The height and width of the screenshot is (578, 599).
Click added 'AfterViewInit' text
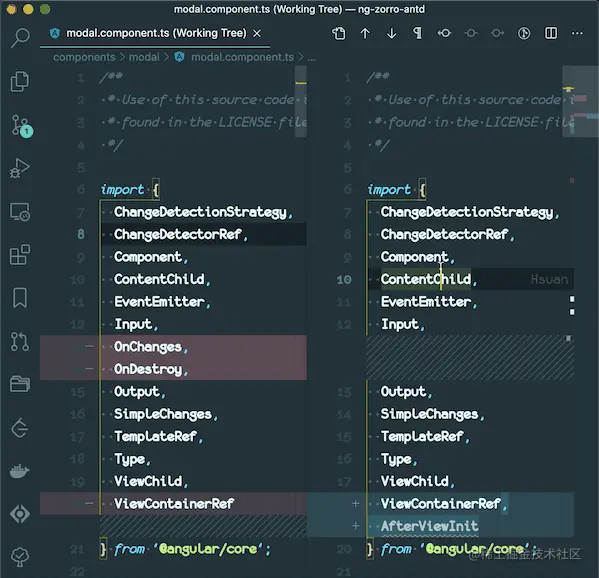429,526
